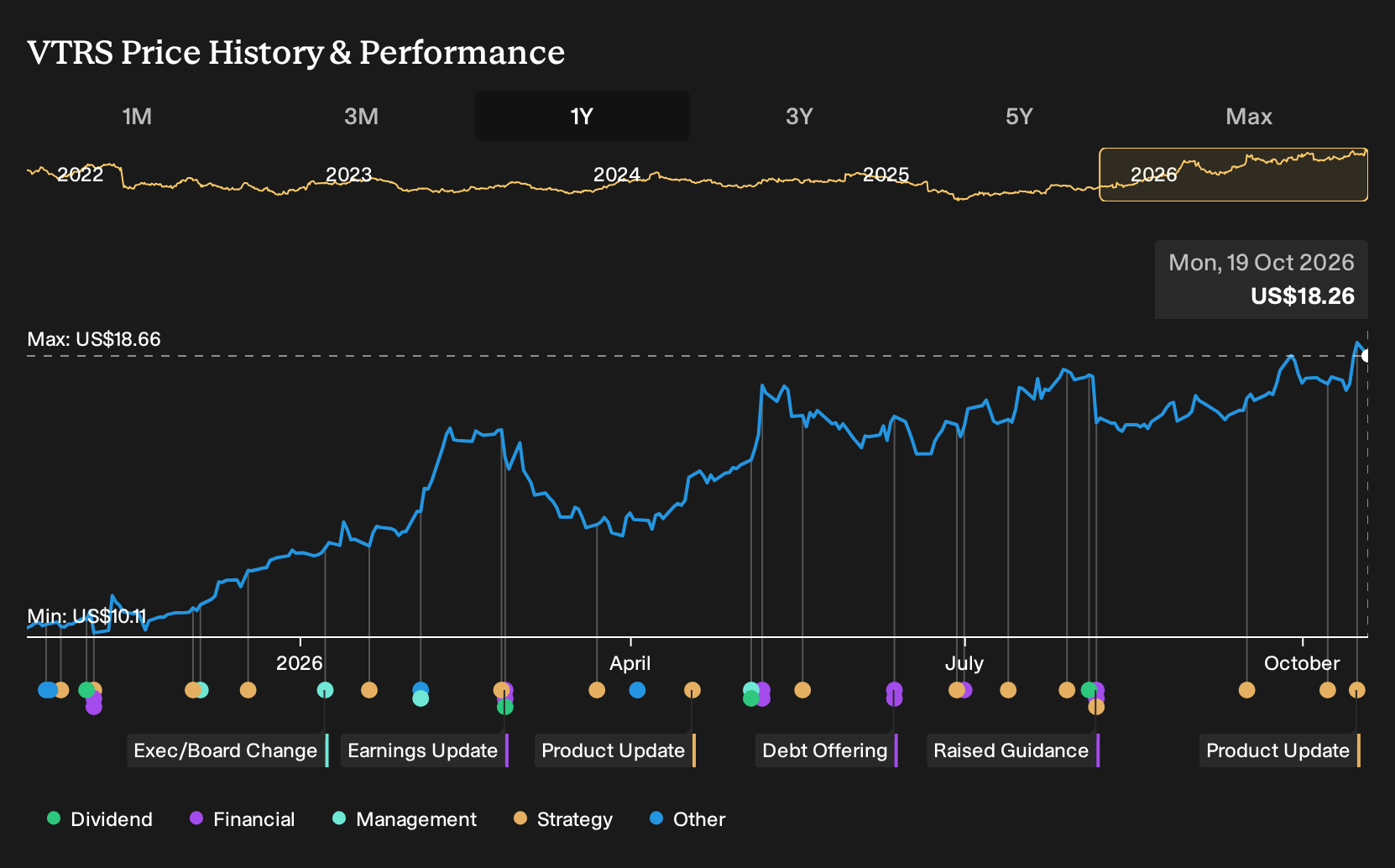Toggle the Strategy legend filter
This screenshot has height=868, width=1395.
pos(563,819)
